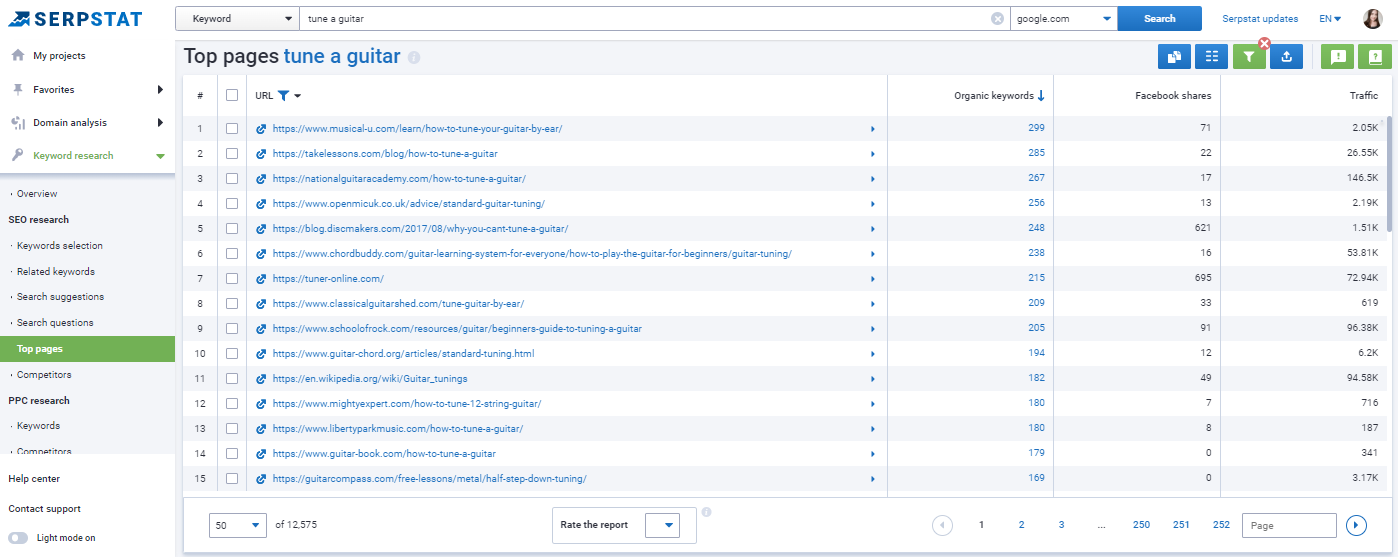The height and width of the screenshot is (557, 1398).
Task: Remove active filter via red X badge
Action: pos(1264,44)
